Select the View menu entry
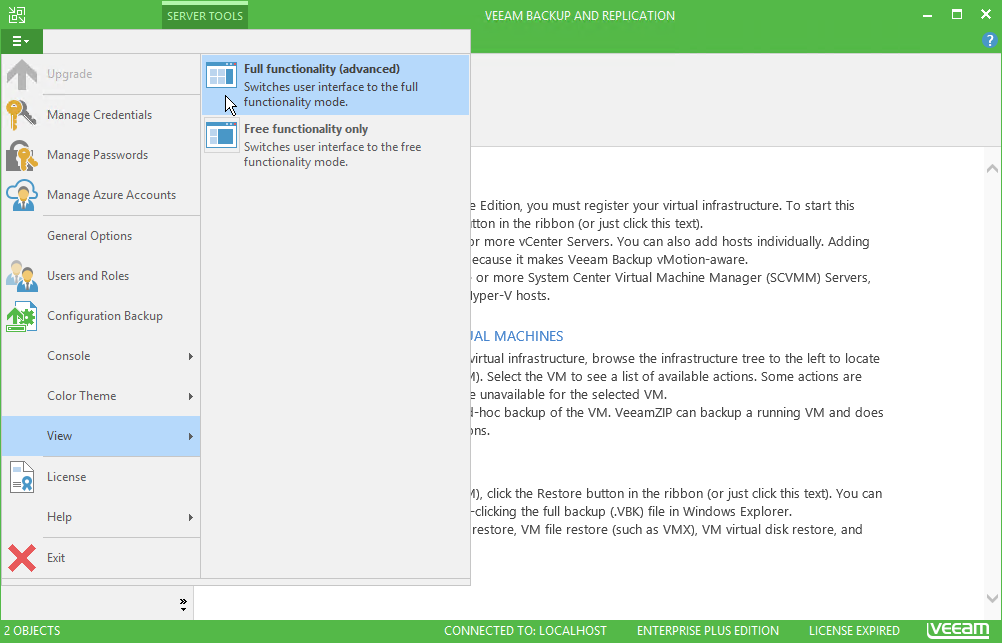Screen dimensions: 1002x643 101,437
